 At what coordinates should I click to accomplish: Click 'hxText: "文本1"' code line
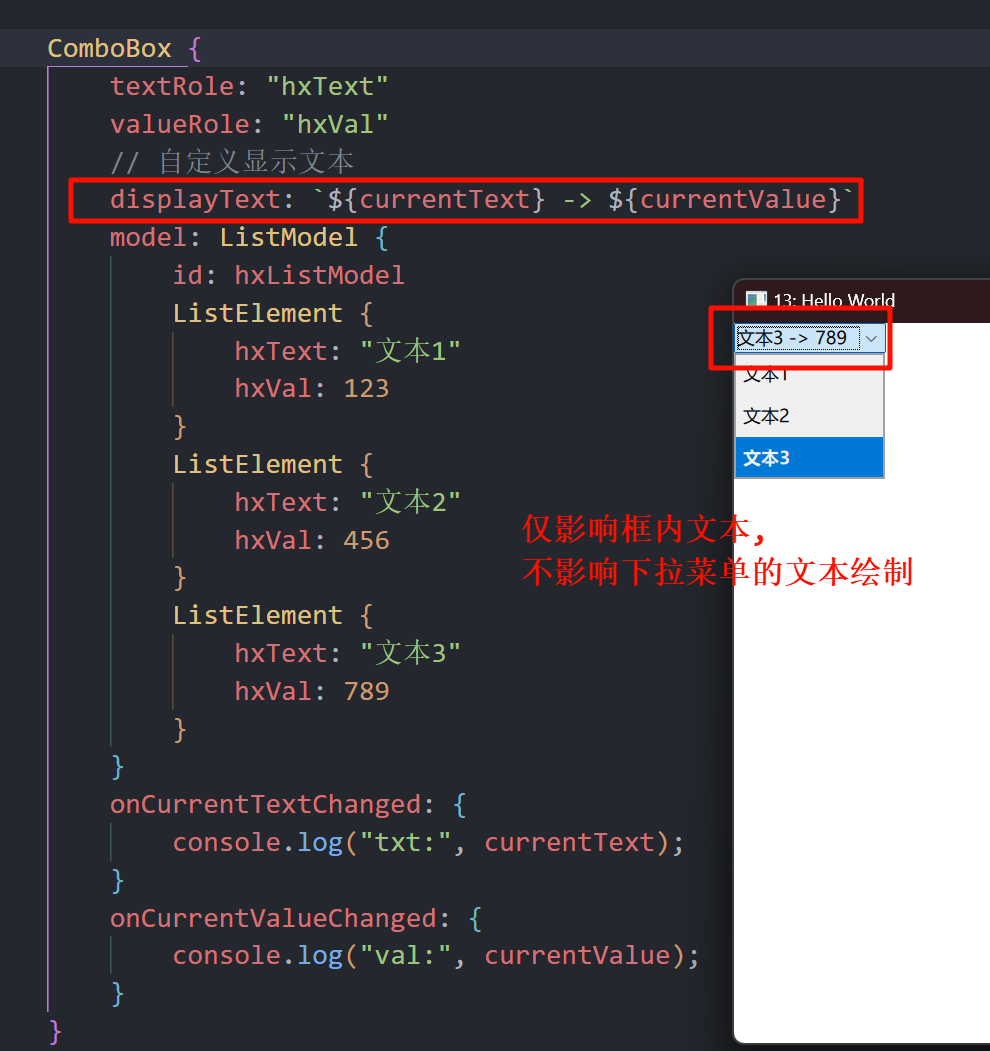(347, 351)
